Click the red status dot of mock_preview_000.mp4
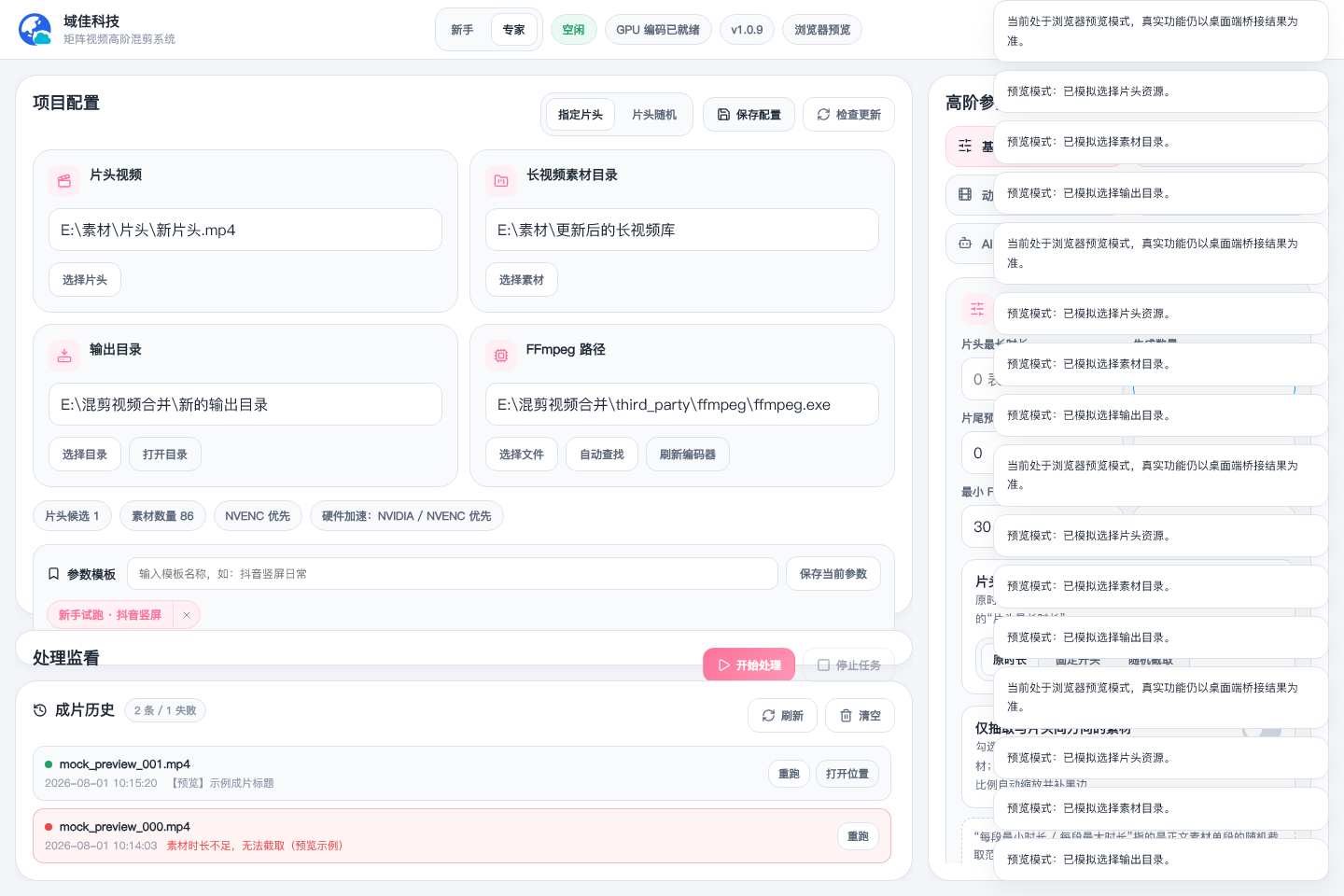Viewport: 1344px width, 896px height. [x=49, y=827]
